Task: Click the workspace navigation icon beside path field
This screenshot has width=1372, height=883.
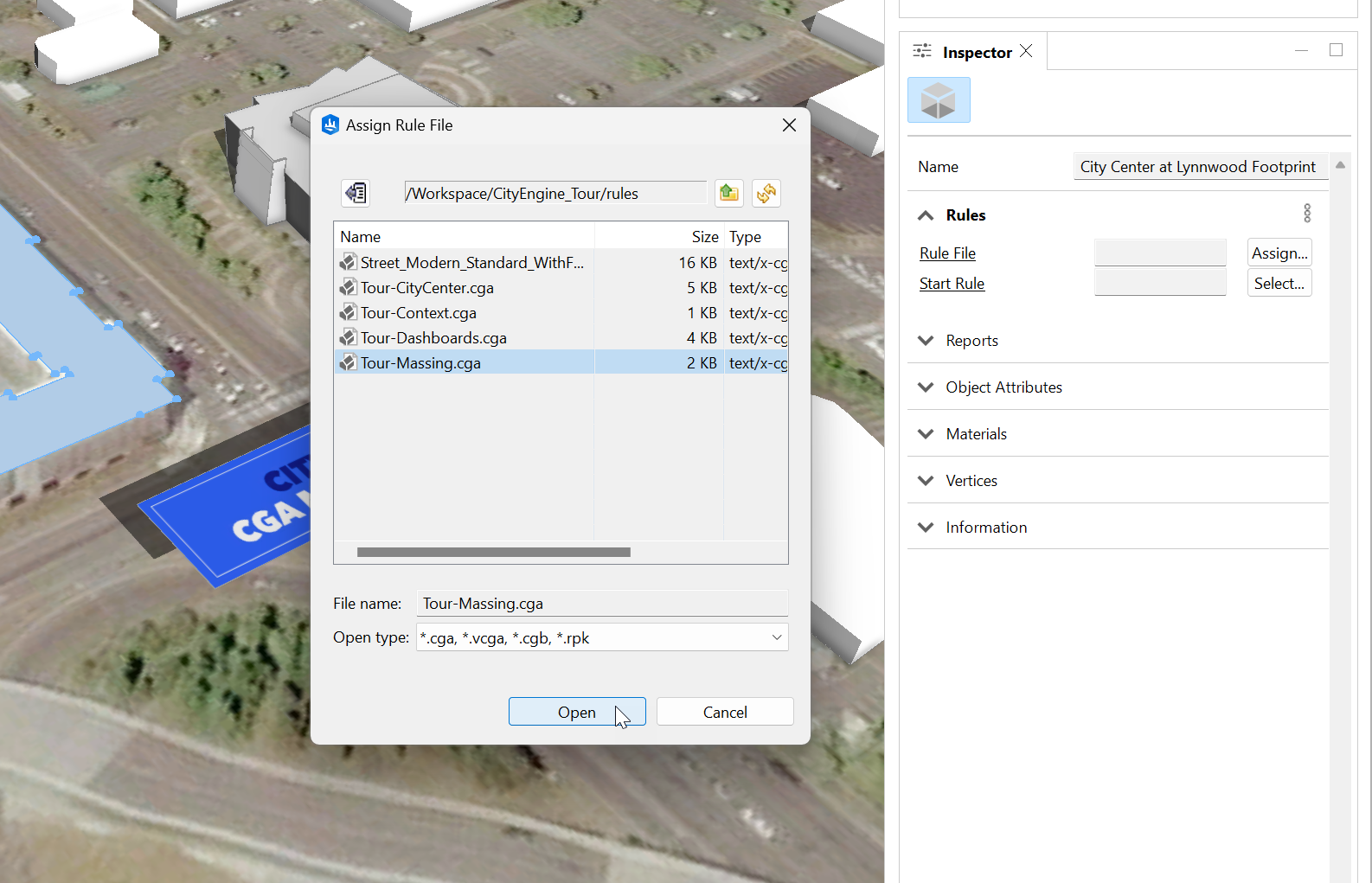Action: click(x=356, y=193)
